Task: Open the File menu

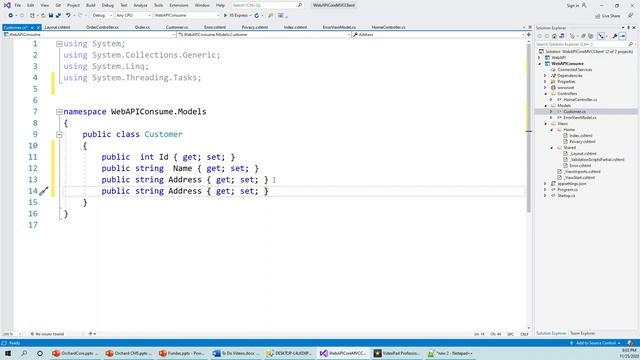Action: 18,5
